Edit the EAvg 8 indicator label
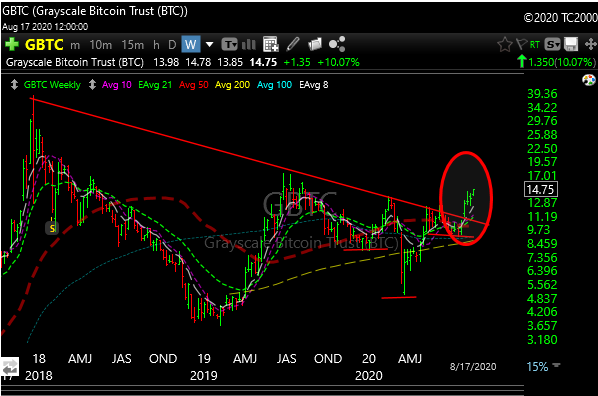 point(313,85)
